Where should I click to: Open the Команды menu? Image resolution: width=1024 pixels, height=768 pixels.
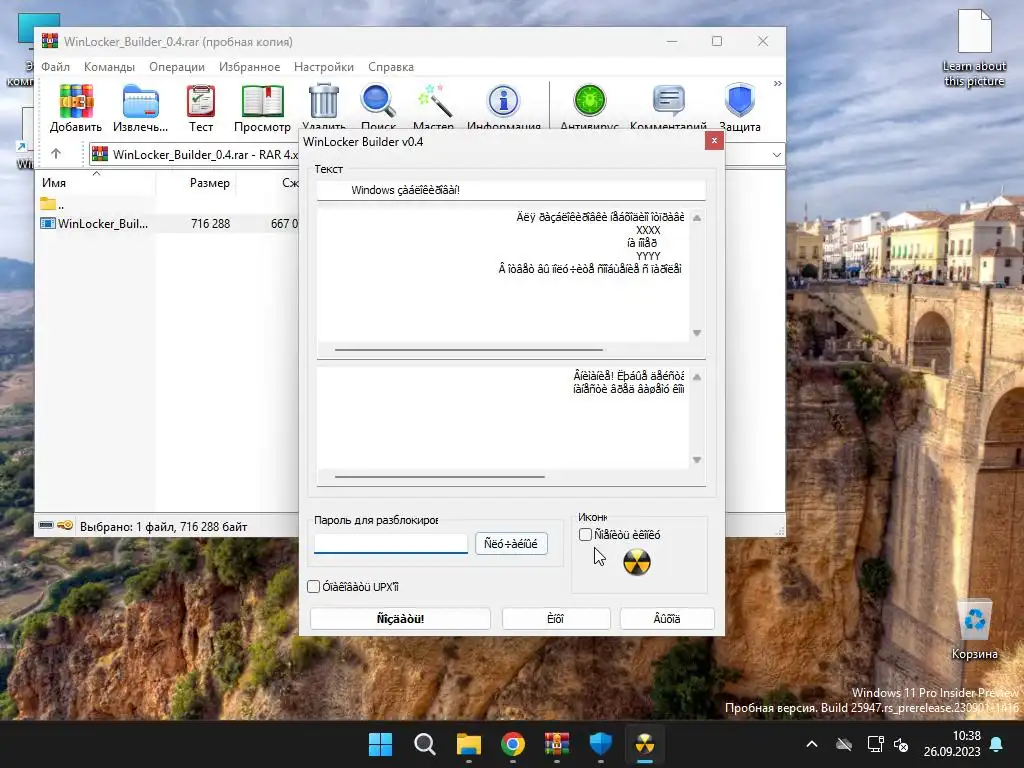coord(109,67)
